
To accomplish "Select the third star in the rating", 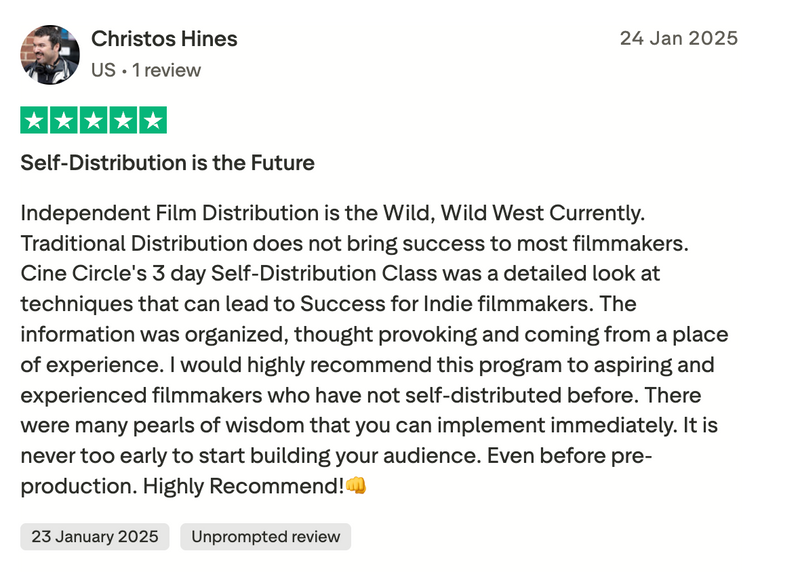I will point(93,121).
